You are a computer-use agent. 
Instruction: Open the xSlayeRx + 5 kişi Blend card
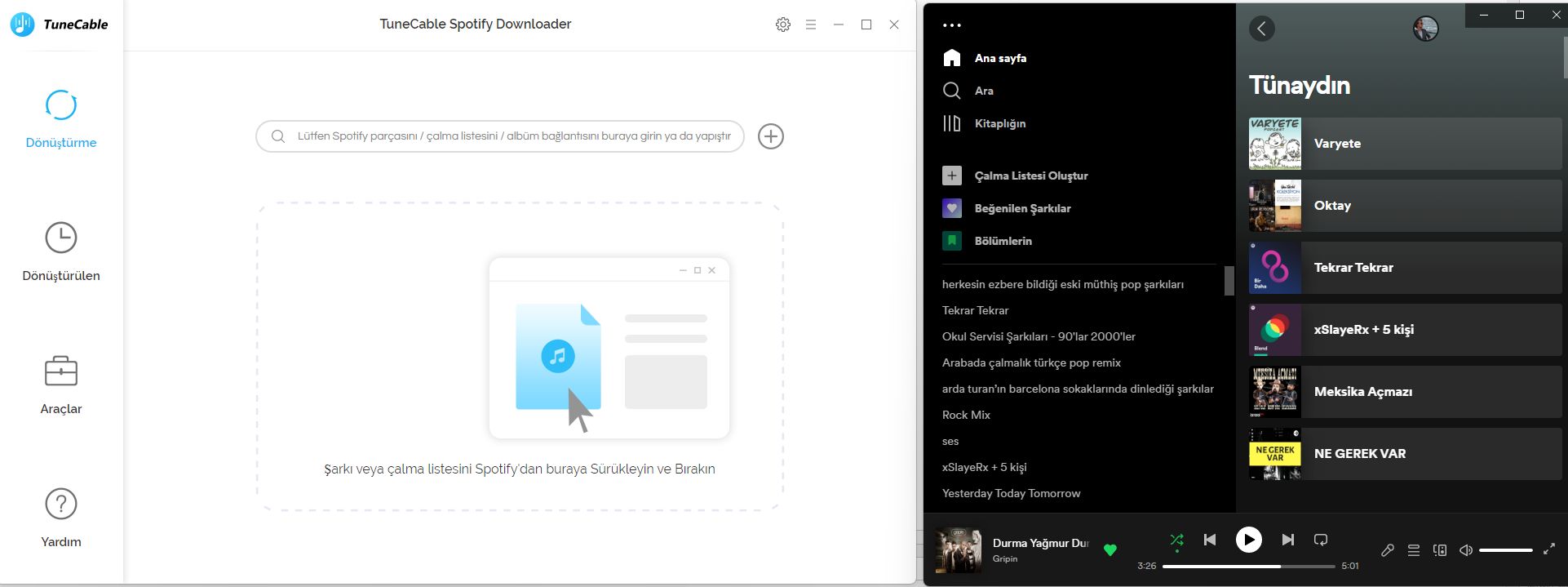coord(1405,330)
